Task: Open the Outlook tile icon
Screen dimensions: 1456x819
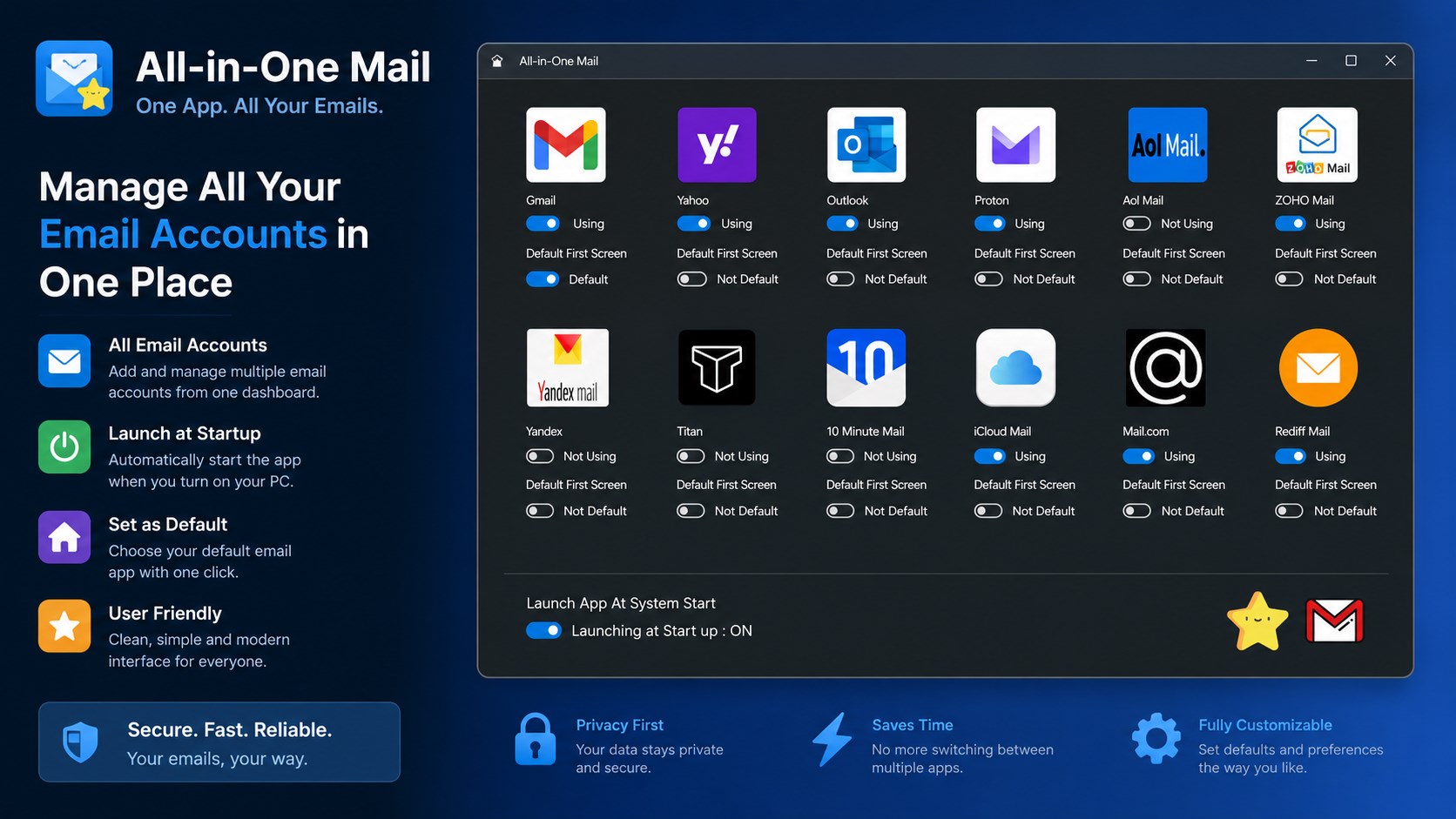Action: [x=866, y=144]
